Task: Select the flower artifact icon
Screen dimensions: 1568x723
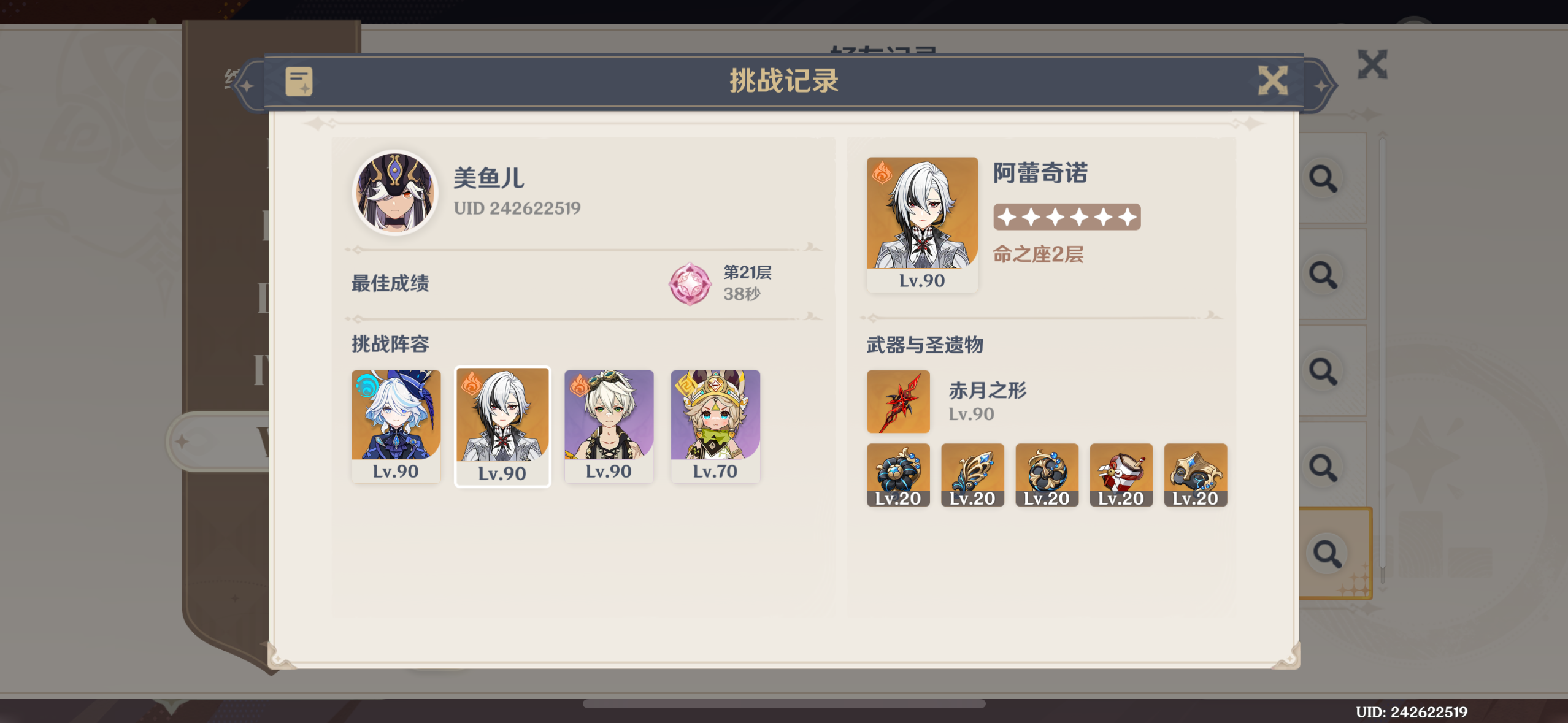Action: coord(898,475)
